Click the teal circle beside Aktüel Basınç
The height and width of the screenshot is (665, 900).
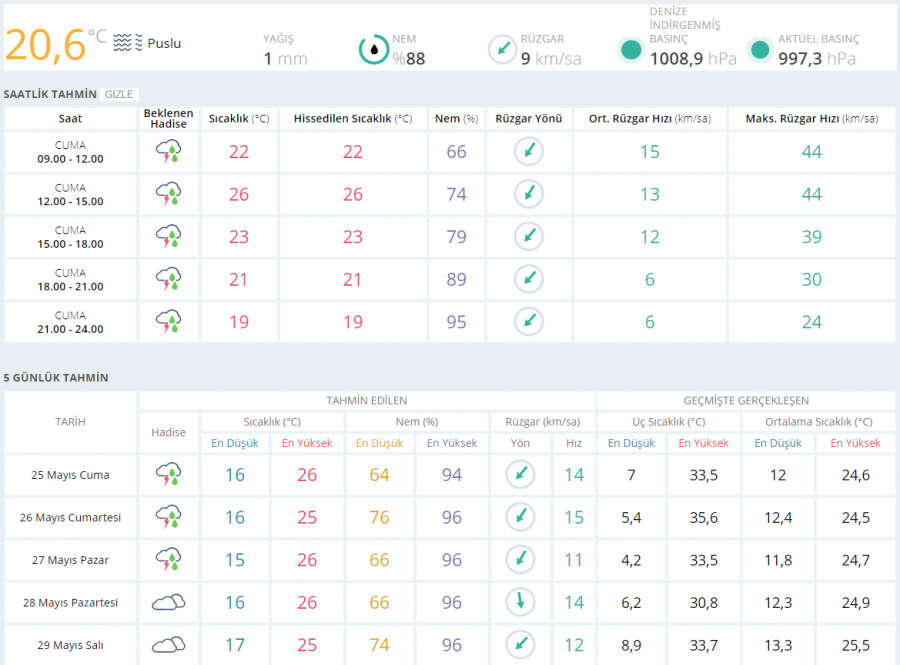[x=760, y=49]
